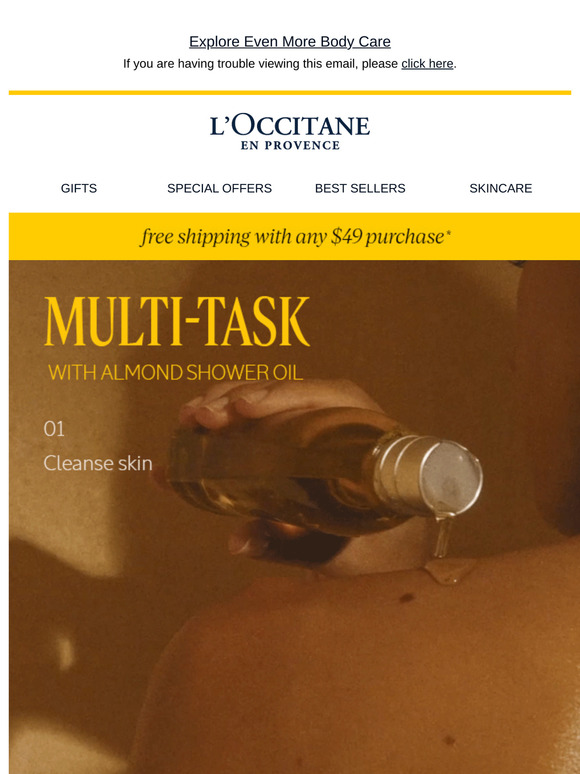Select BEST SELLERS from the navigation
The height and width of the screenshot is (774, 580).
point(360,188)
